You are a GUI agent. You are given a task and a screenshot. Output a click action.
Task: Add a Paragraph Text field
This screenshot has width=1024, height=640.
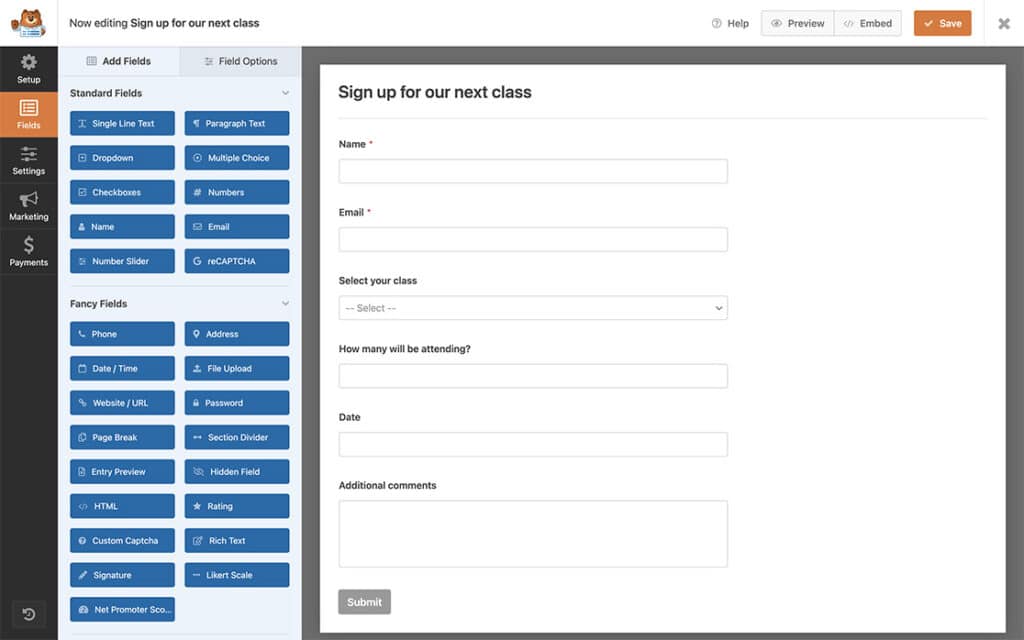(236, 123)
